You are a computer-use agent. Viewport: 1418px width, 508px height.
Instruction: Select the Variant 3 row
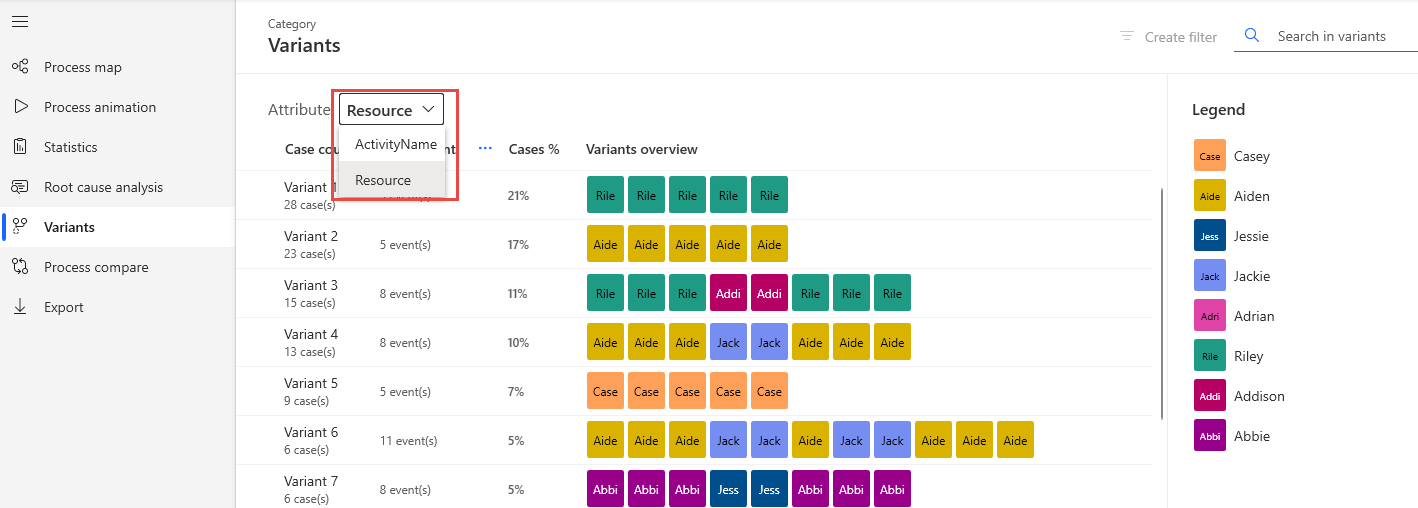tap(310, 294)
